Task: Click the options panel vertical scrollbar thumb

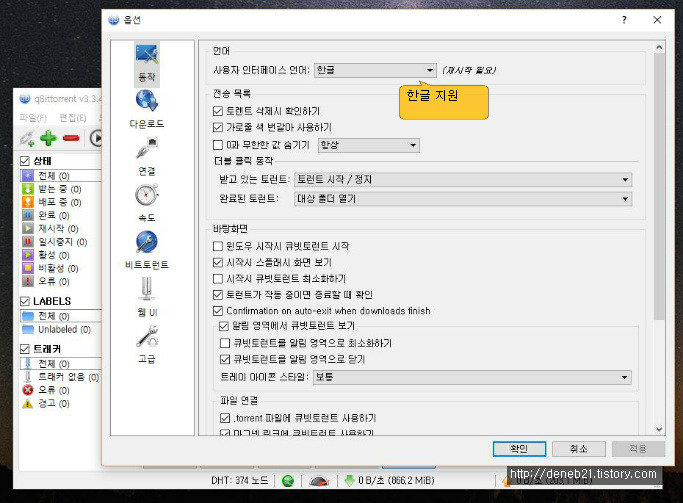Action: [x=659, y=186]
